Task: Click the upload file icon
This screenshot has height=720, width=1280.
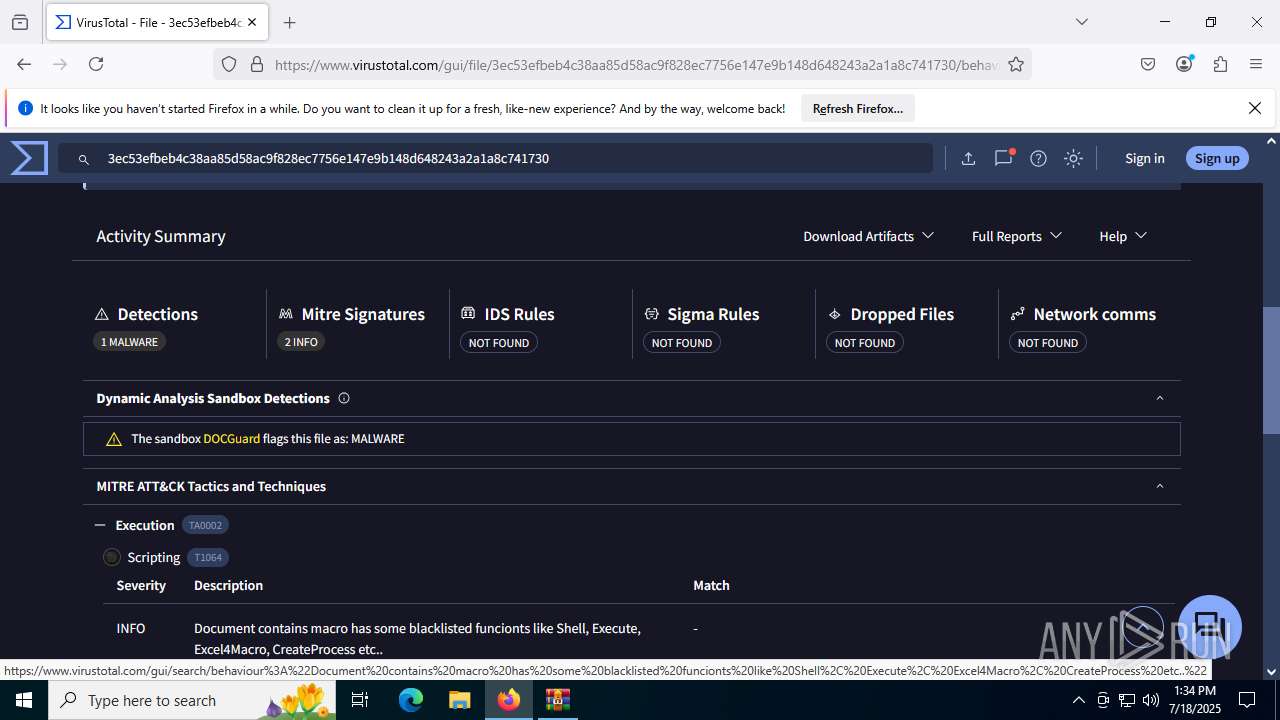Action: tap(968, 158)
